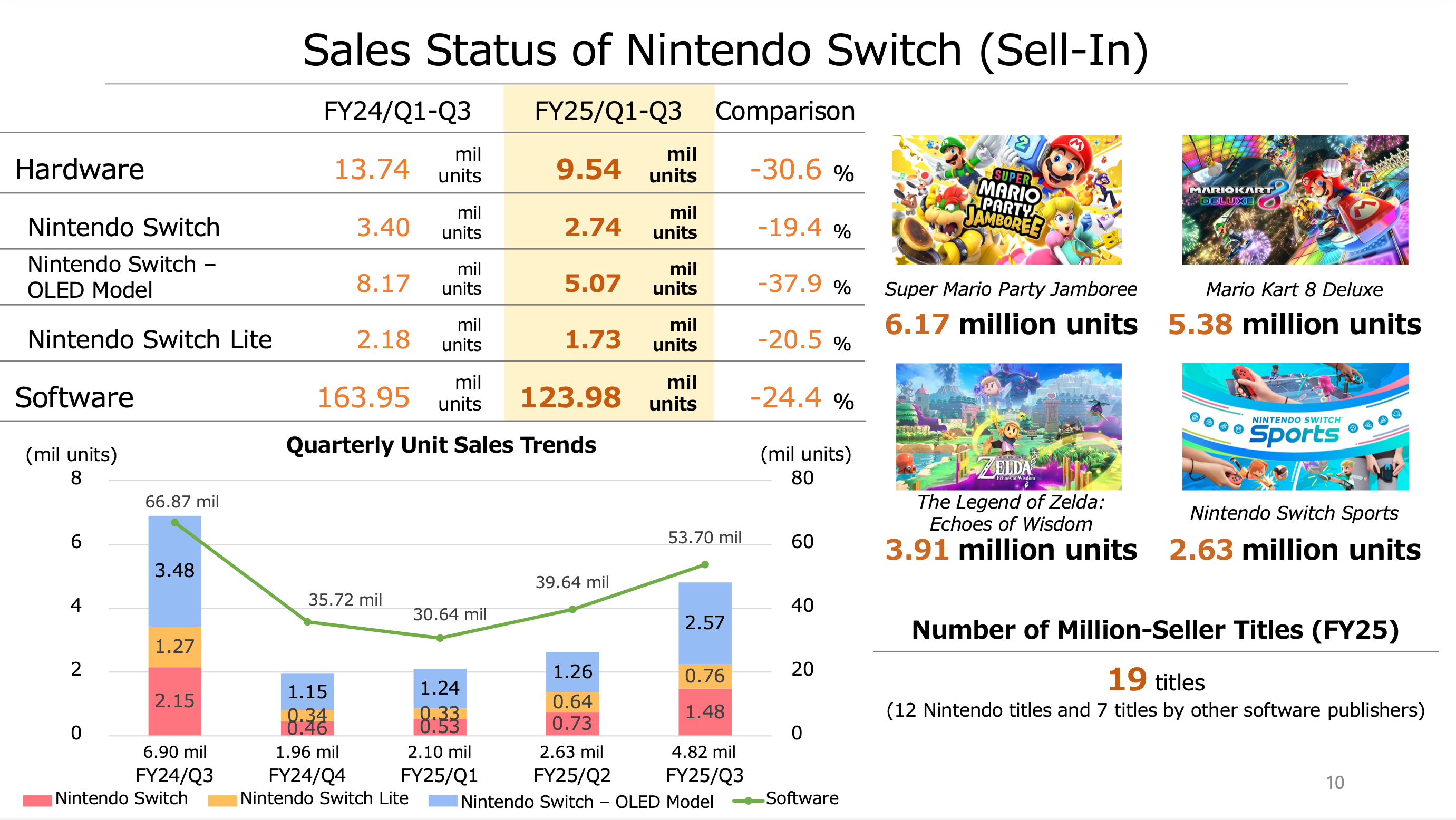
Task: Select the FY25/Q1-Q3 column header
Action: (608, 111)
